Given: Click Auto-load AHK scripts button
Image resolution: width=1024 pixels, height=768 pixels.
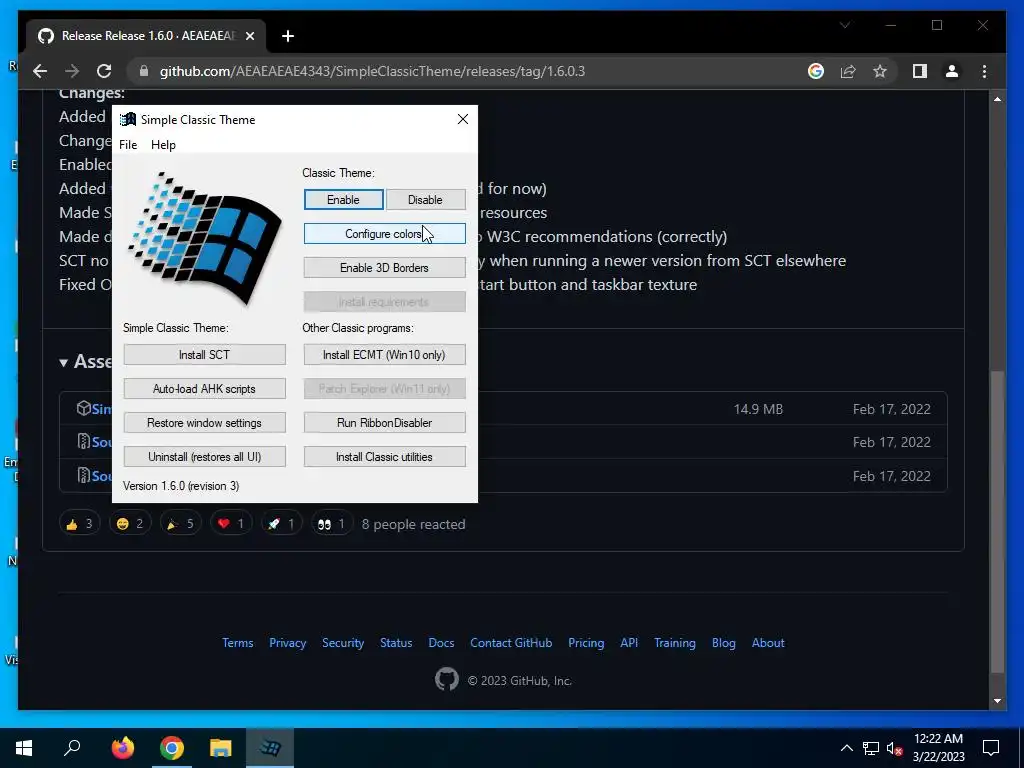Looking at the screenshot, I should (x=204, y=389).
